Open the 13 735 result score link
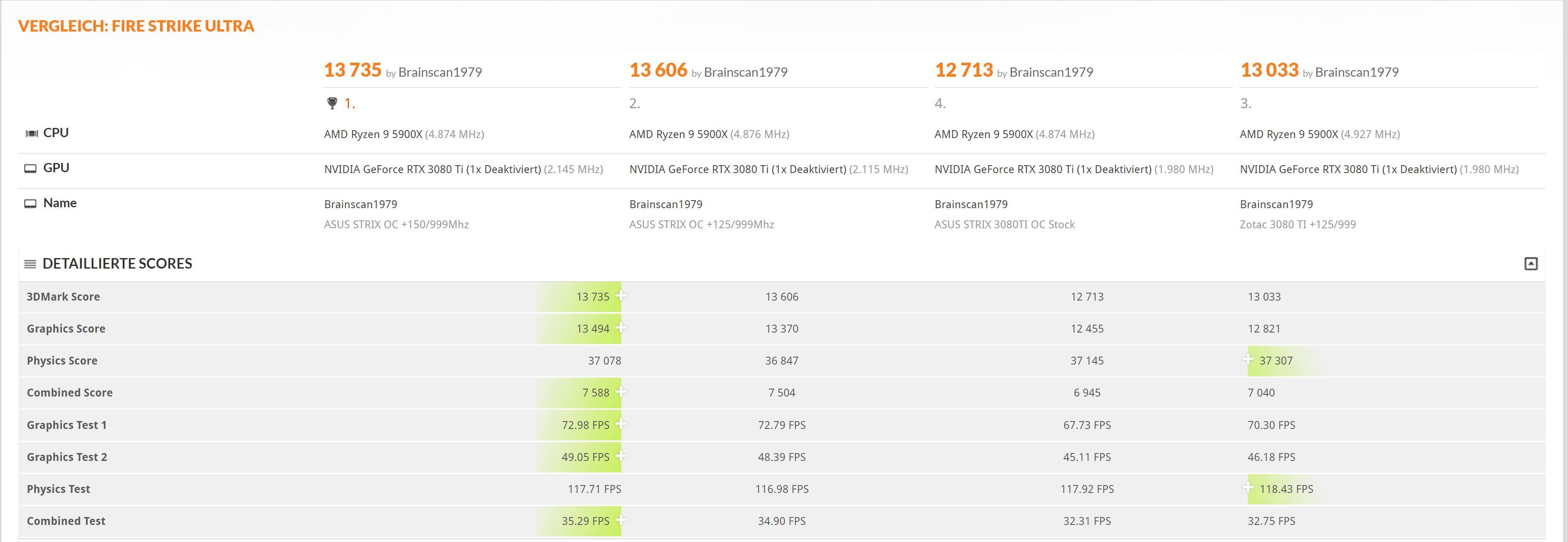The height and width of the screenshot is (542, 1568). click(353, 70)
